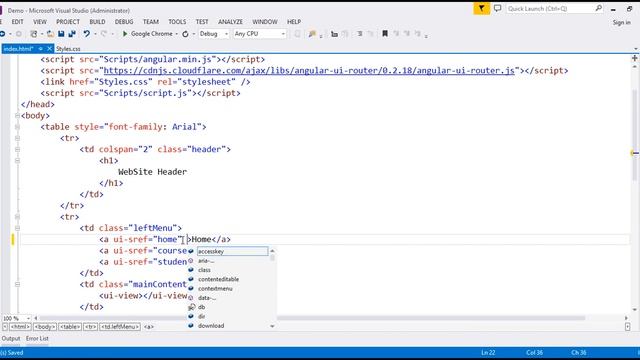
Task: Open the TOOLS menu
Action: [x=177, y=22]
